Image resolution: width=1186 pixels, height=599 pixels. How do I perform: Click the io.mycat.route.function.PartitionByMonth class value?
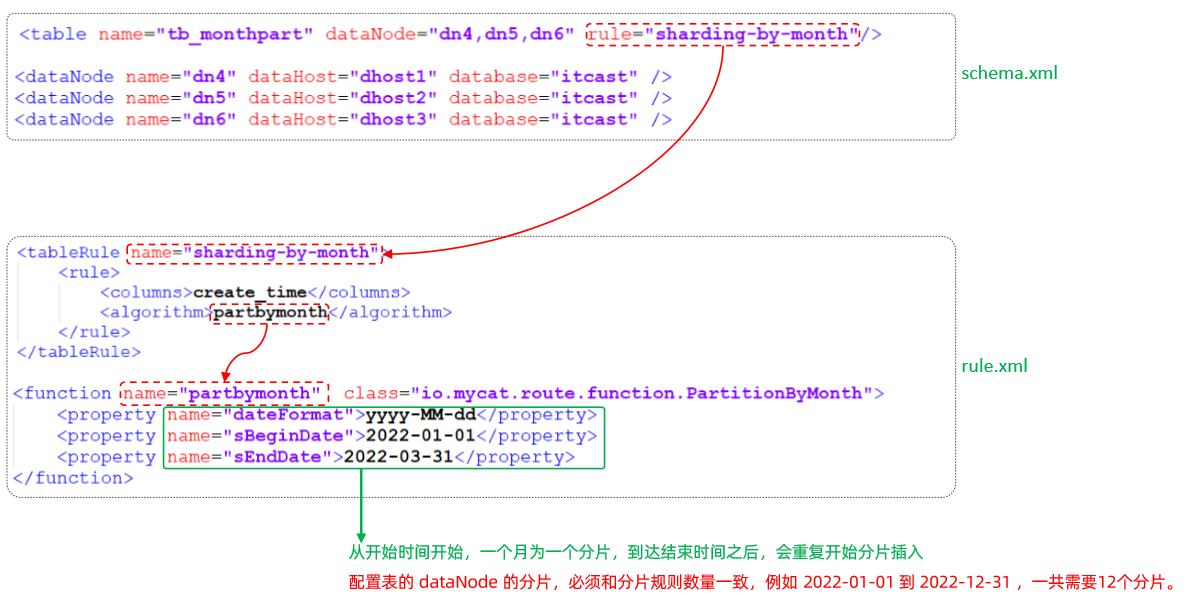(x=641, y=393)
